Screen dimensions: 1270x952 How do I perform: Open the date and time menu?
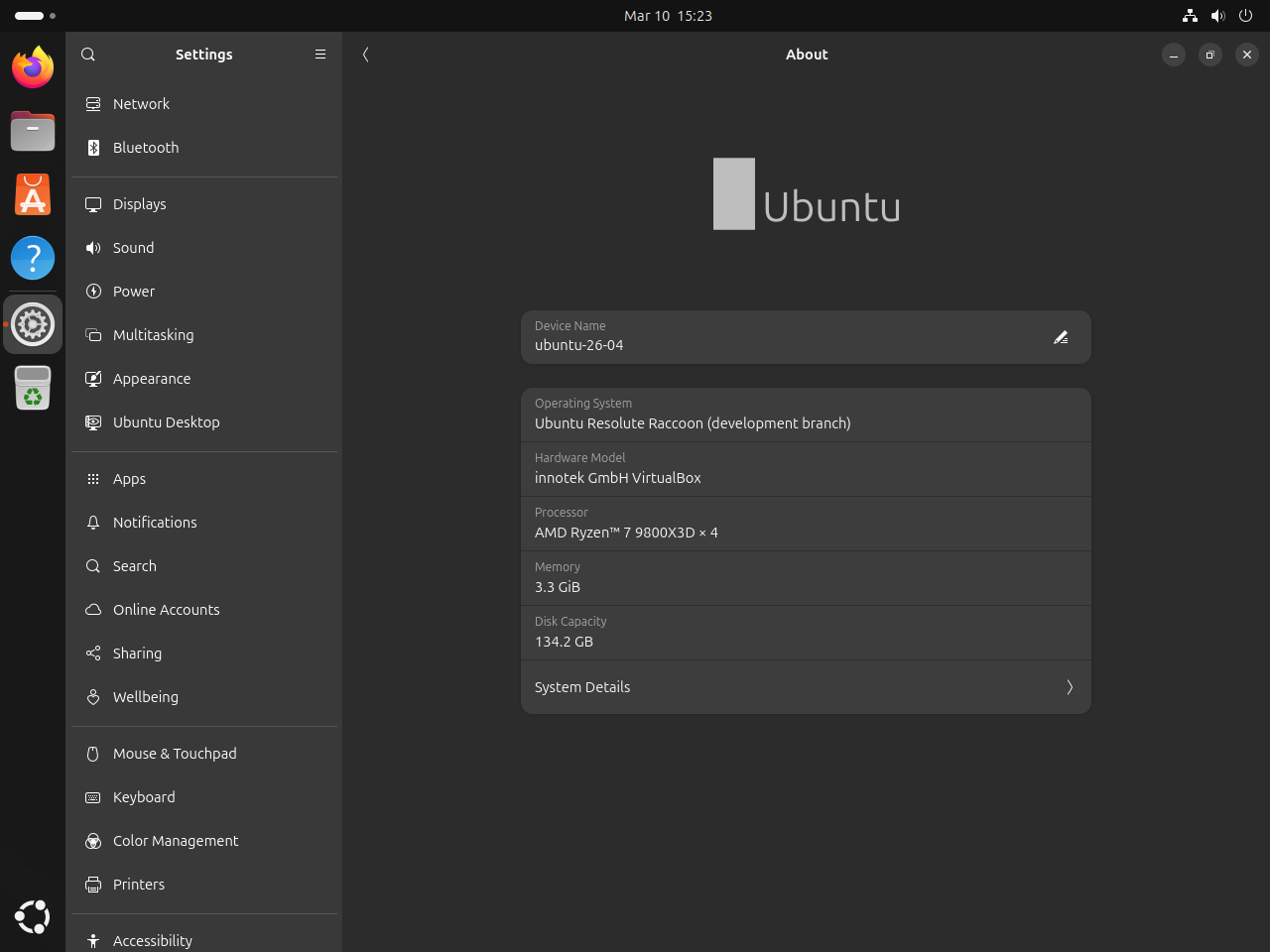tap(669, 15)
